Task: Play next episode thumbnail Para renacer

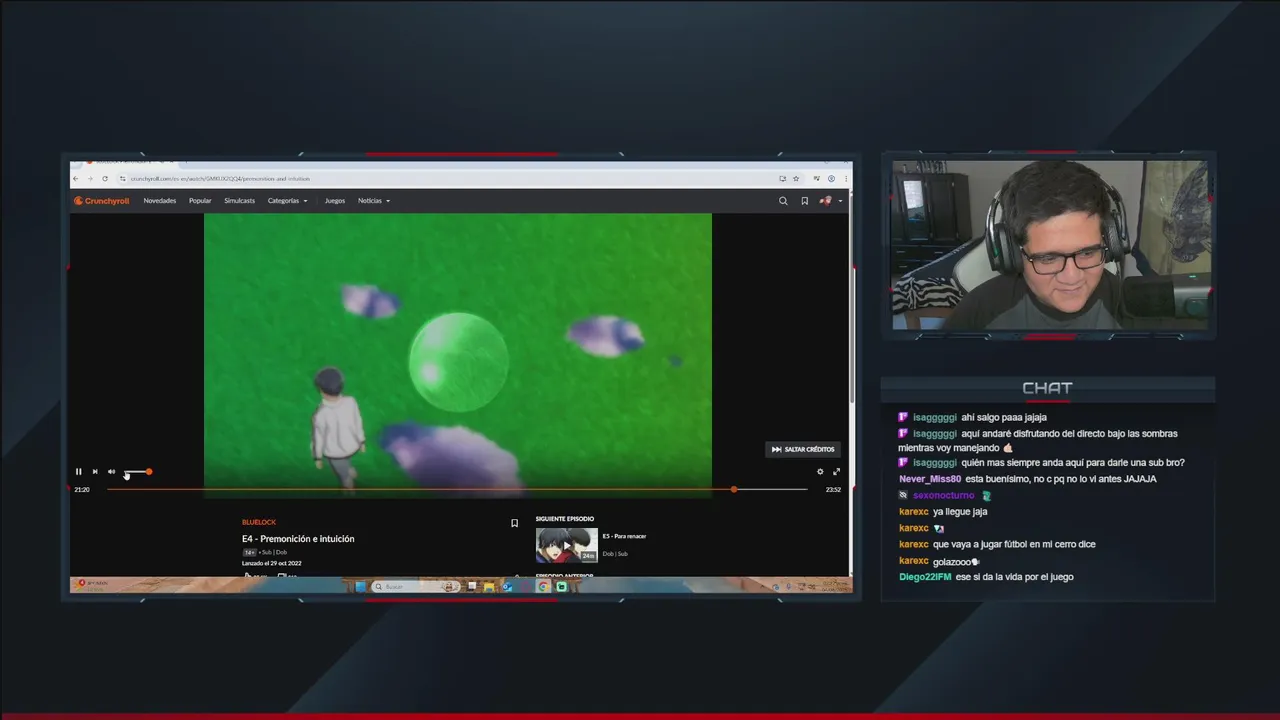Action: (x=566, y=545)
